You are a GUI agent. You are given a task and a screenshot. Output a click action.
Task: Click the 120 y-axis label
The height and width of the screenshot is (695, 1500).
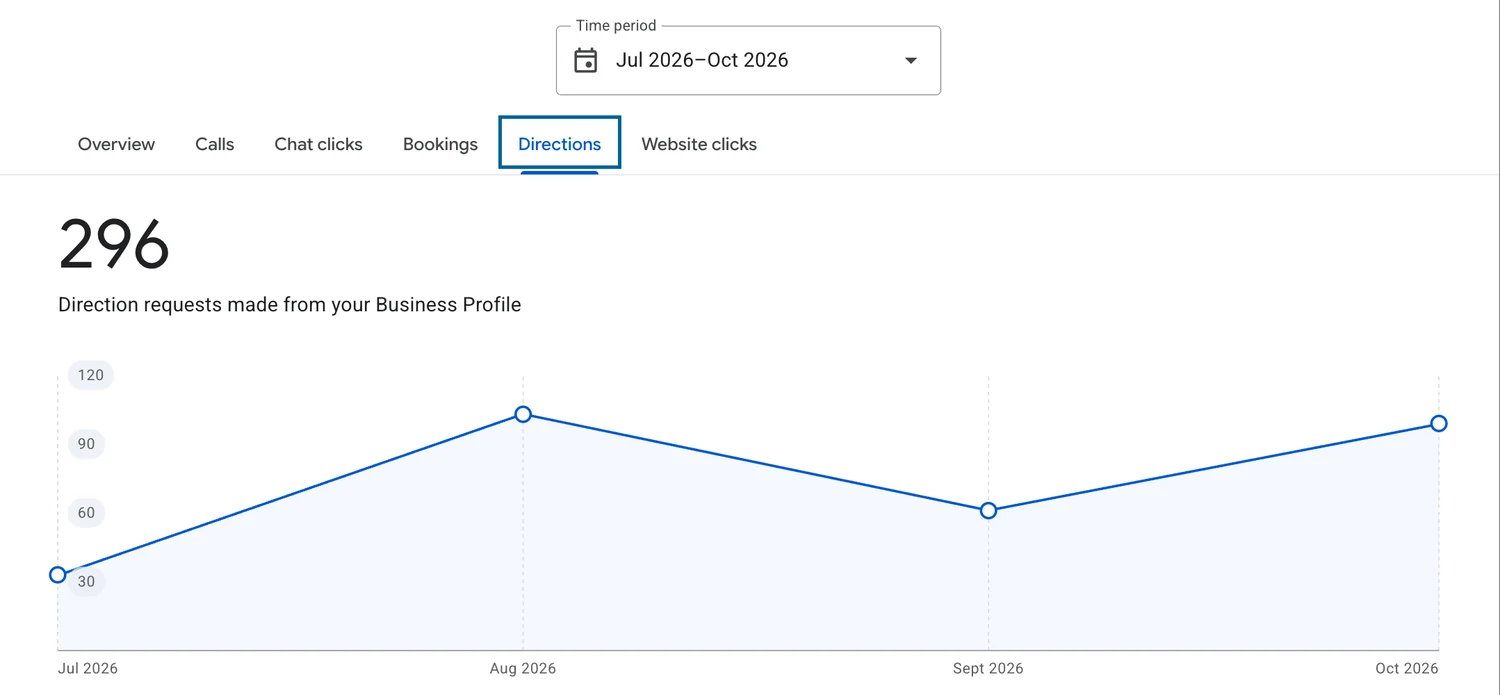point(91,375)
